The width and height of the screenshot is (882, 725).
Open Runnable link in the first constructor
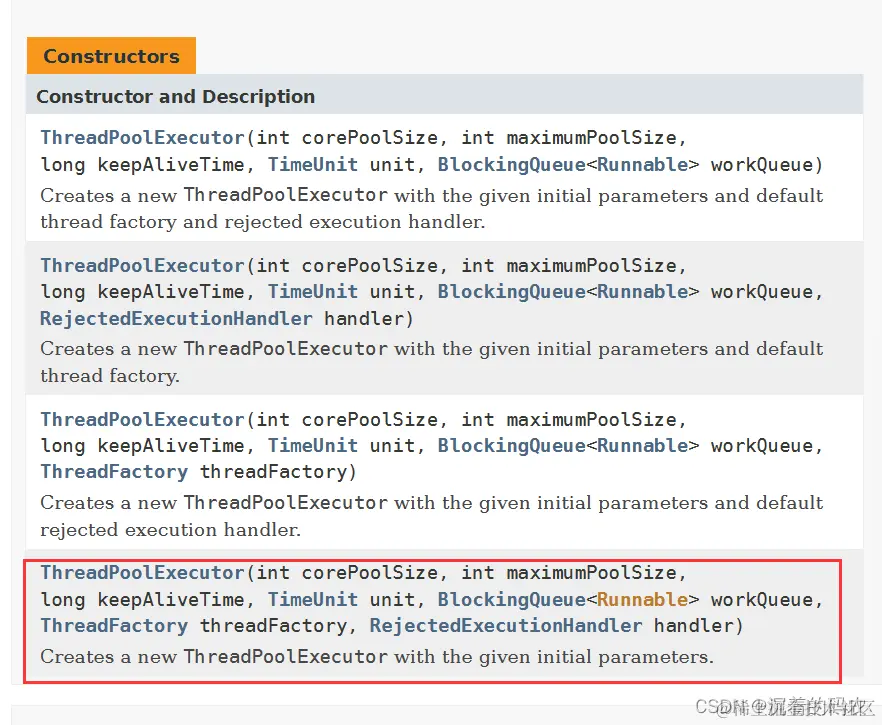[x=642, y=164]
